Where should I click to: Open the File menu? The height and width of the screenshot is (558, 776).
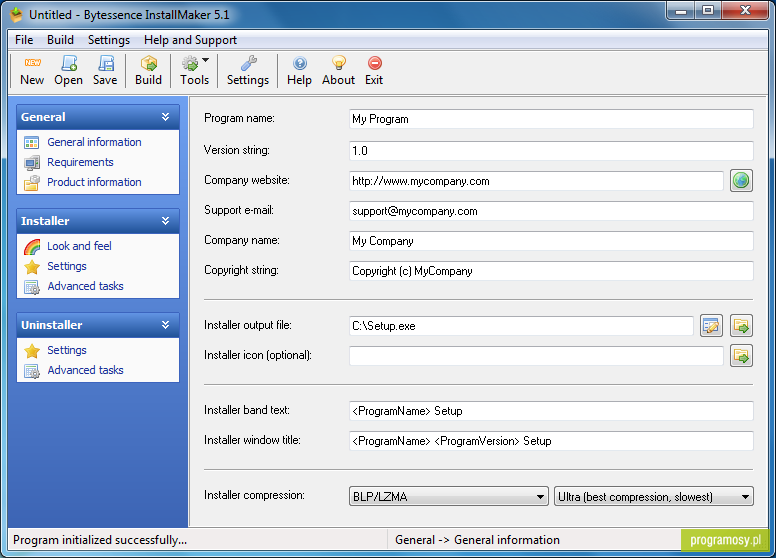[24, 40]
